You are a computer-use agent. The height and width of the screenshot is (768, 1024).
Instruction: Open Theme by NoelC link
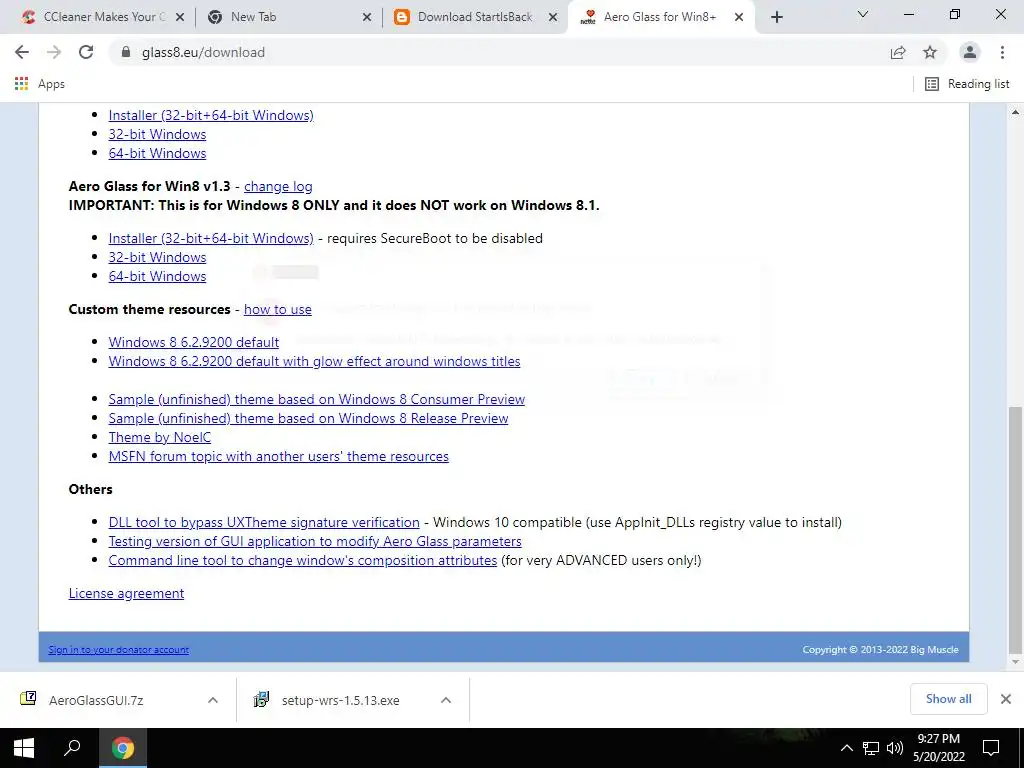(x=159, y=438)
